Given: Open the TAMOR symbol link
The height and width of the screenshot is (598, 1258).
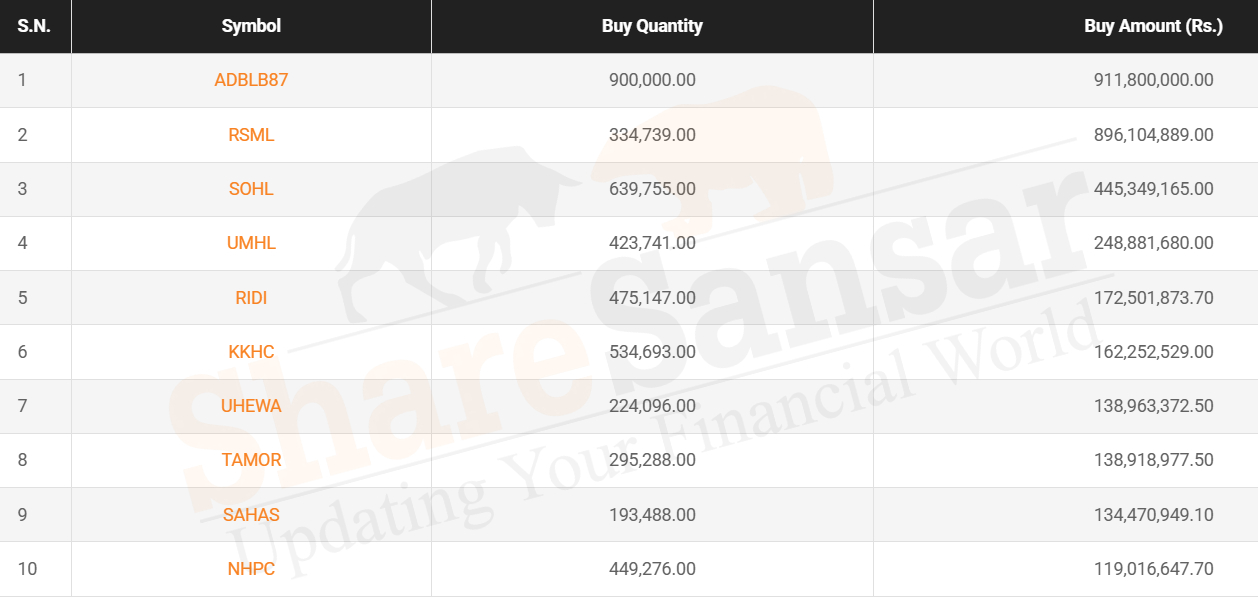Looking at the screenshot, I should 251,460.
